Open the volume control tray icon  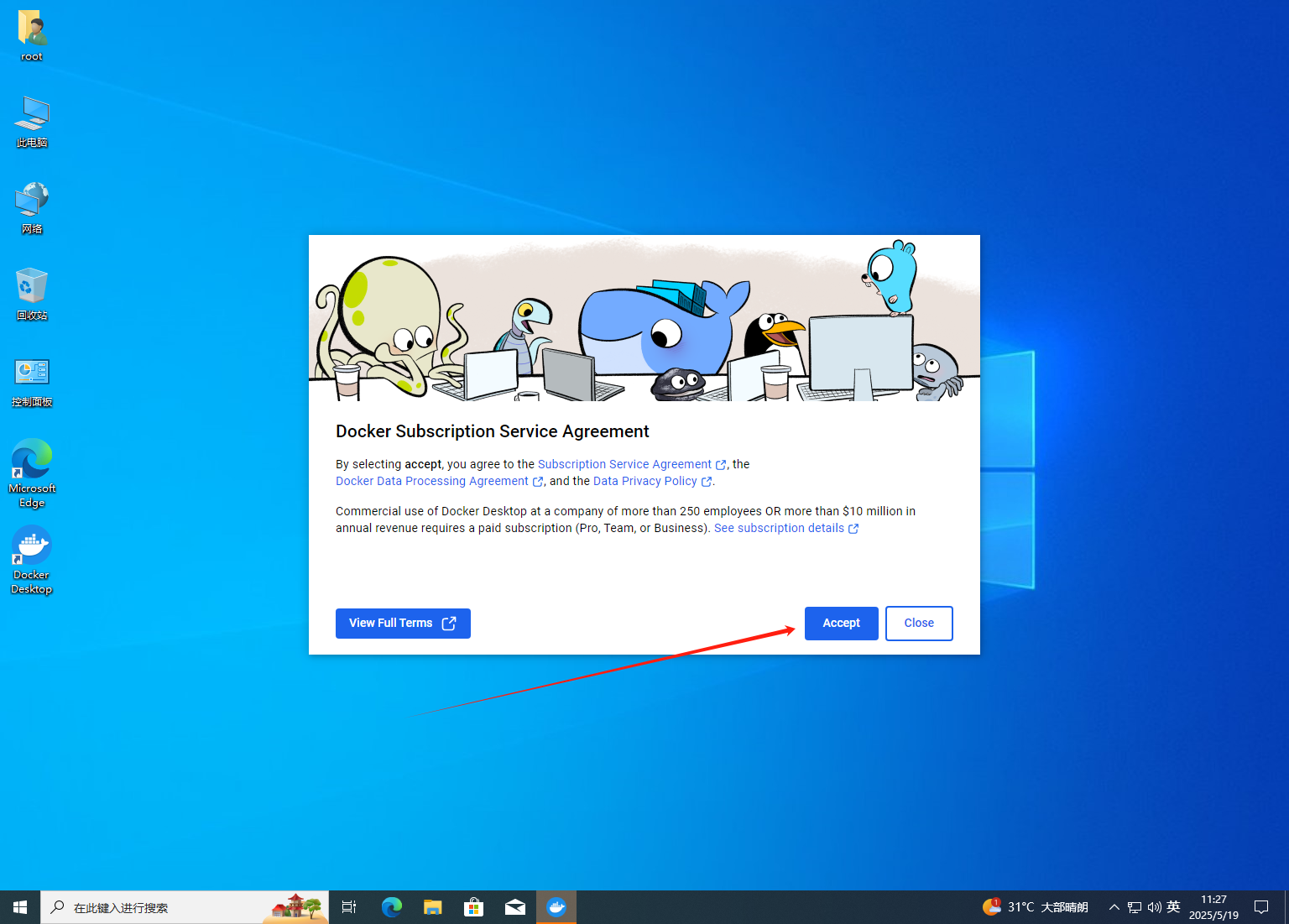(1154, 907)
